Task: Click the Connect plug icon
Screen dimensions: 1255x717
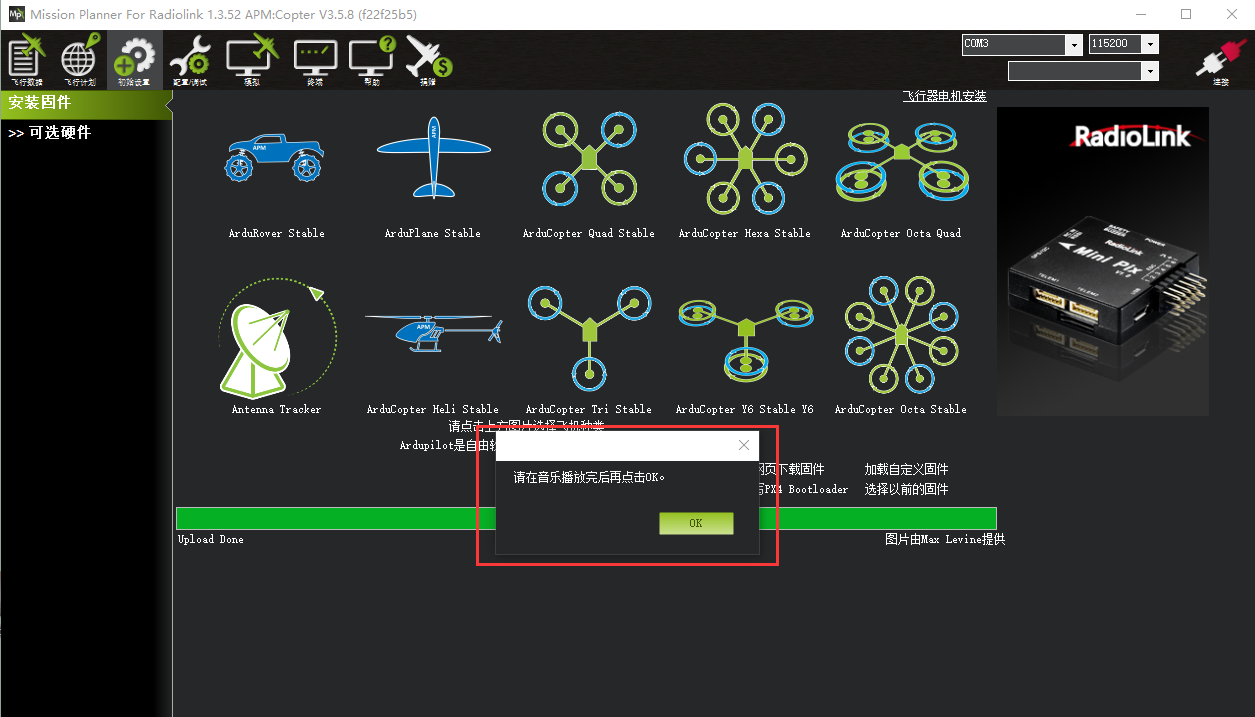Action: pyautogui.click(x=1219, y=62)
